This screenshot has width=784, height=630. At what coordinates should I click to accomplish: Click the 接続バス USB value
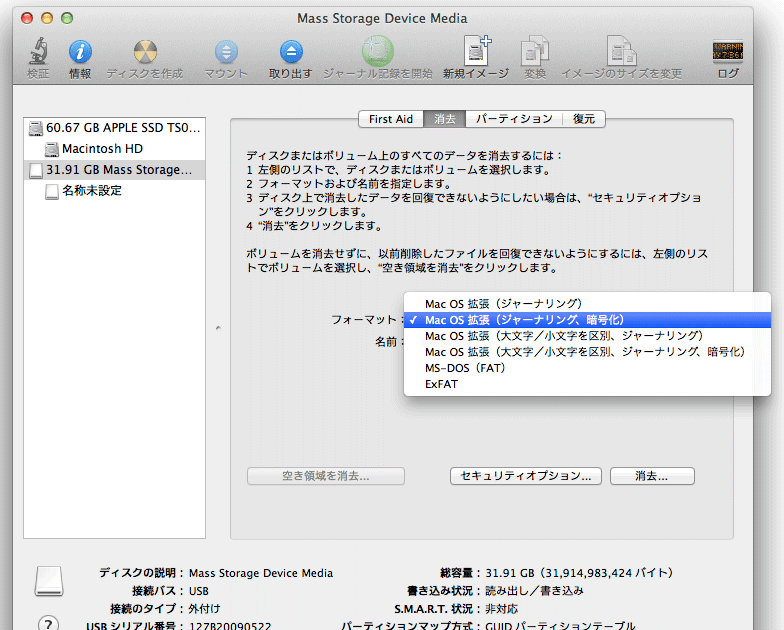coord(198,591)
